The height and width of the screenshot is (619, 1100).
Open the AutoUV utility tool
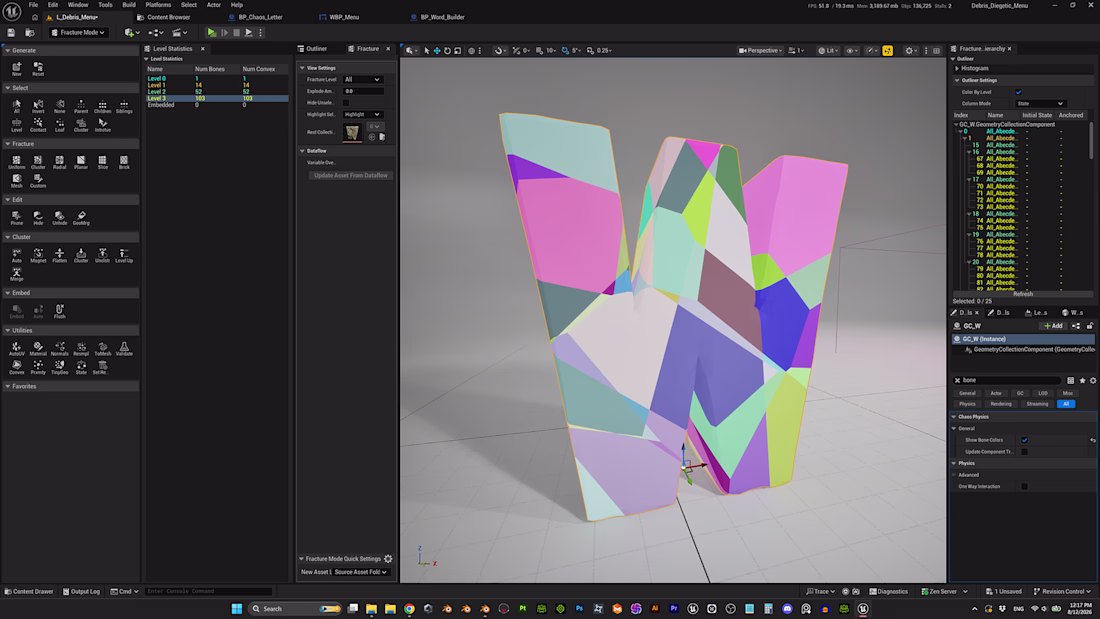coord(16,349)
